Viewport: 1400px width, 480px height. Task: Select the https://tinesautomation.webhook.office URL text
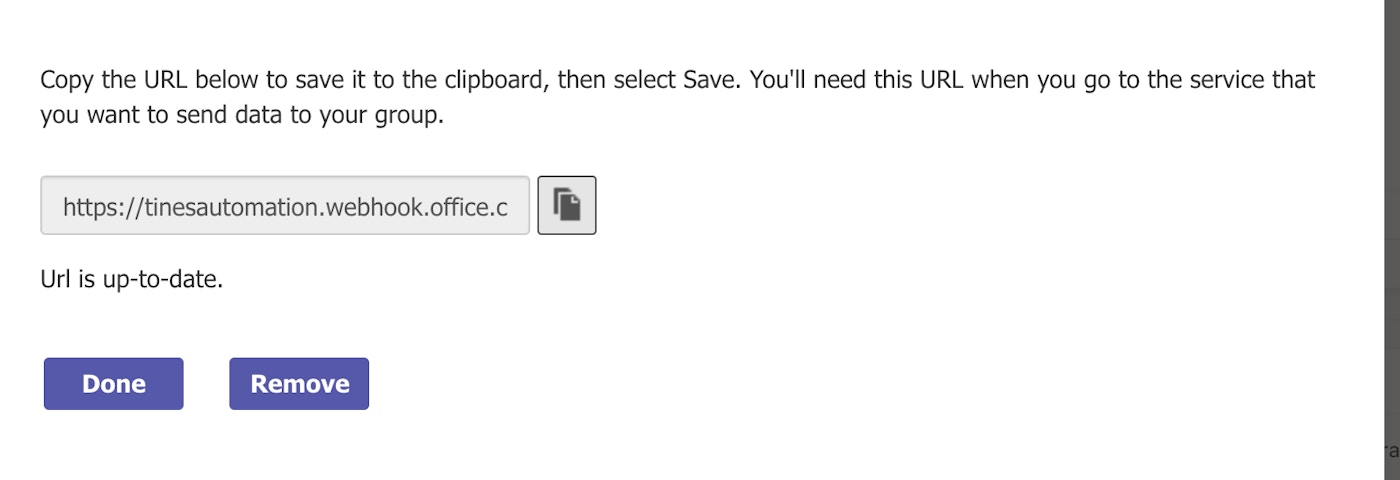[x=285, y=207]
